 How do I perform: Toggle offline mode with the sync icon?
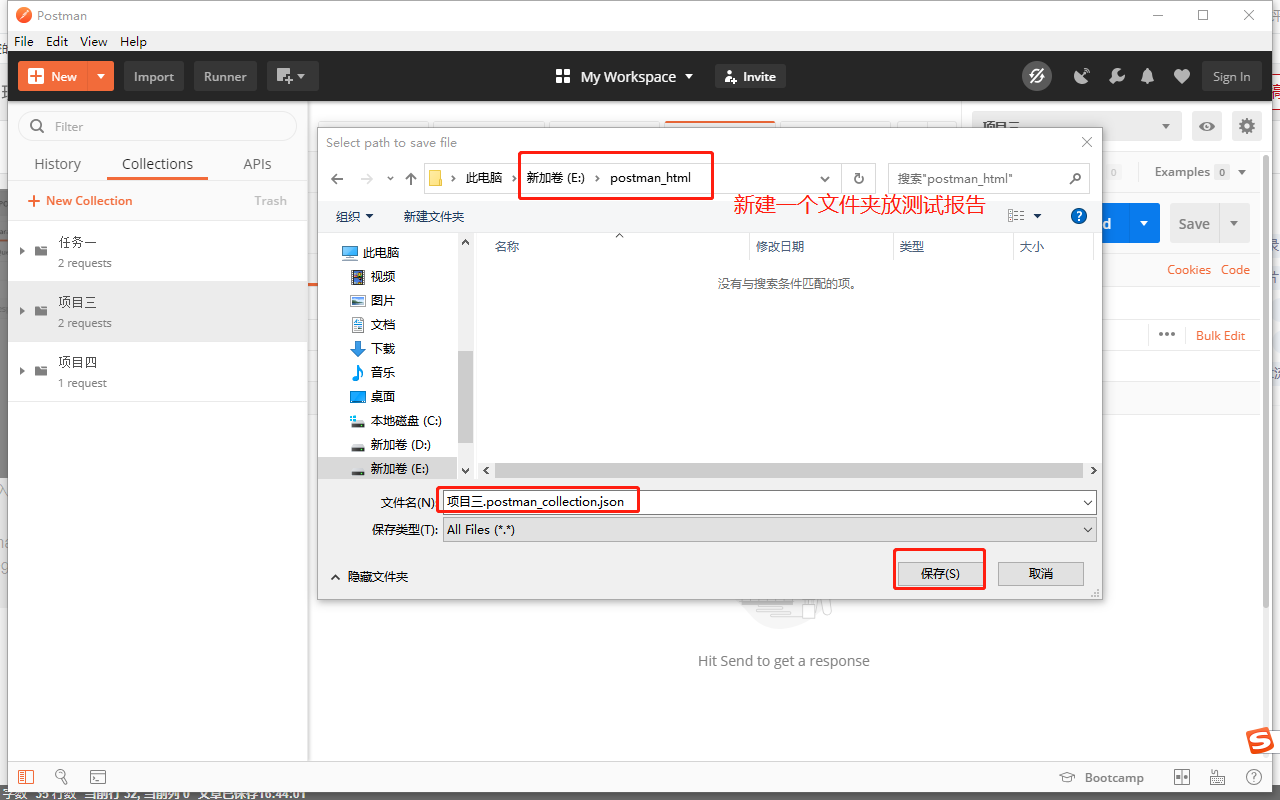[1037, 76]
